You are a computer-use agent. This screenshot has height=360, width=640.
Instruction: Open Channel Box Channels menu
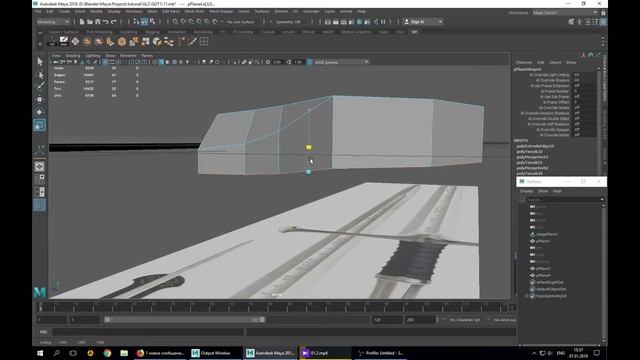524,62
